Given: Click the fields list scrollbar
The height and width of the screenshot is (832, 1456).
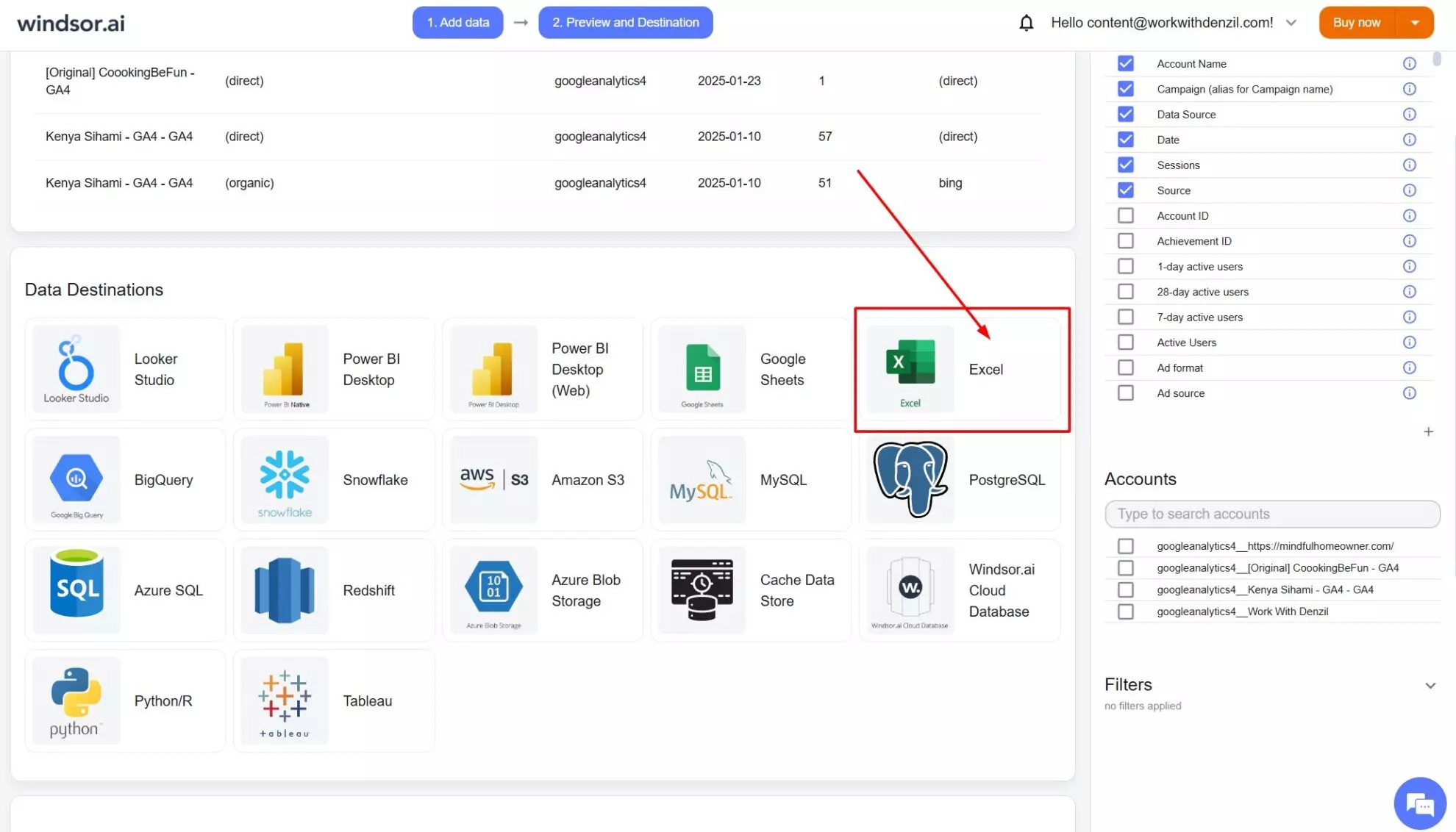Looking at the screenshot, I should click(1436, 60).
